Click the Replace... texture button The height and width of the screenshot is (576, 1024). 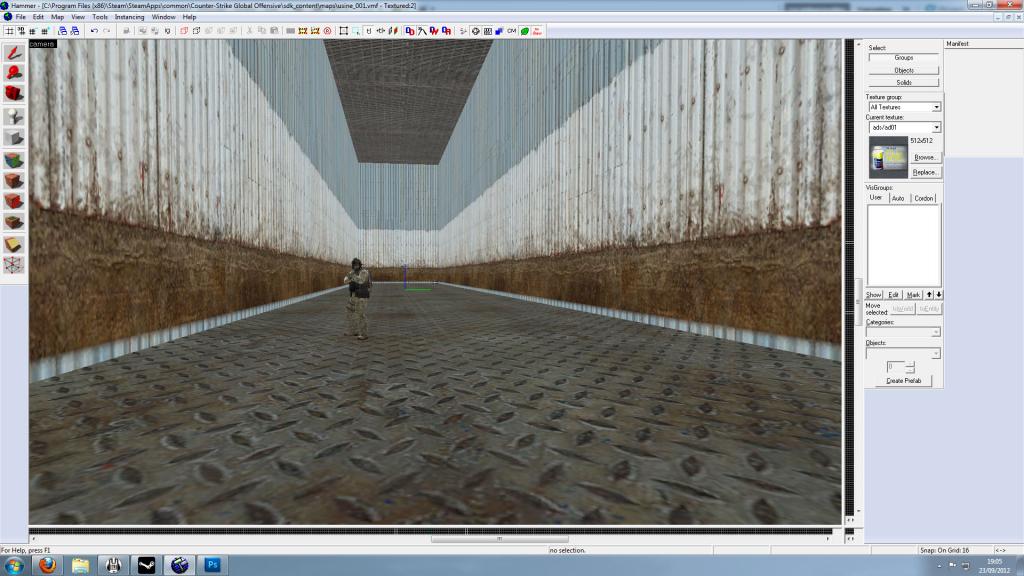coord(925,172)
